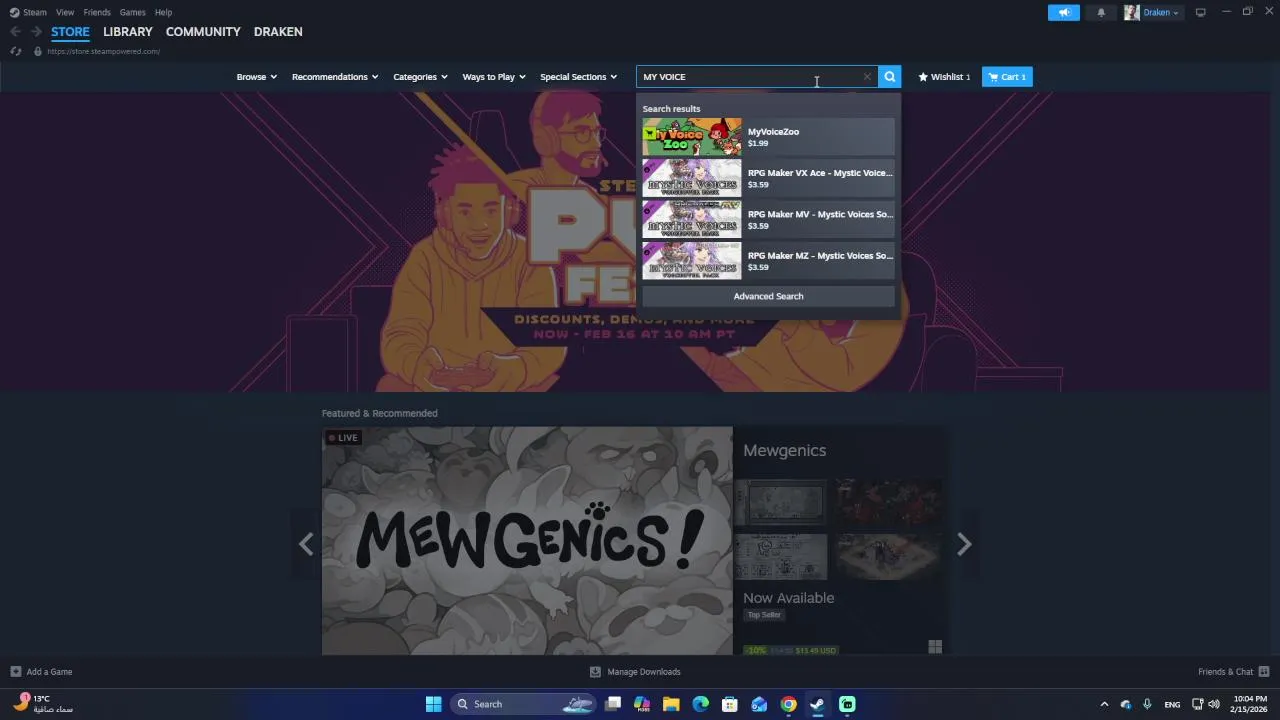Open the Categories dropdown
The width and height of the screenshot is (1280, 720).
click(420, 77)
